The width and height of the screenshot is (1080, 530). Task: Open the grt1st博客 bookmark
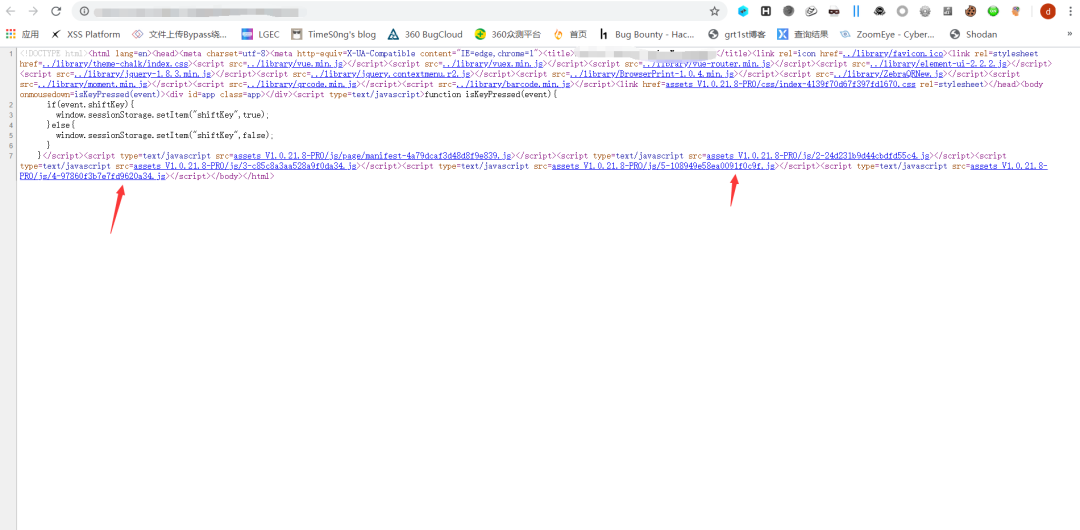(x=737, y=34)
